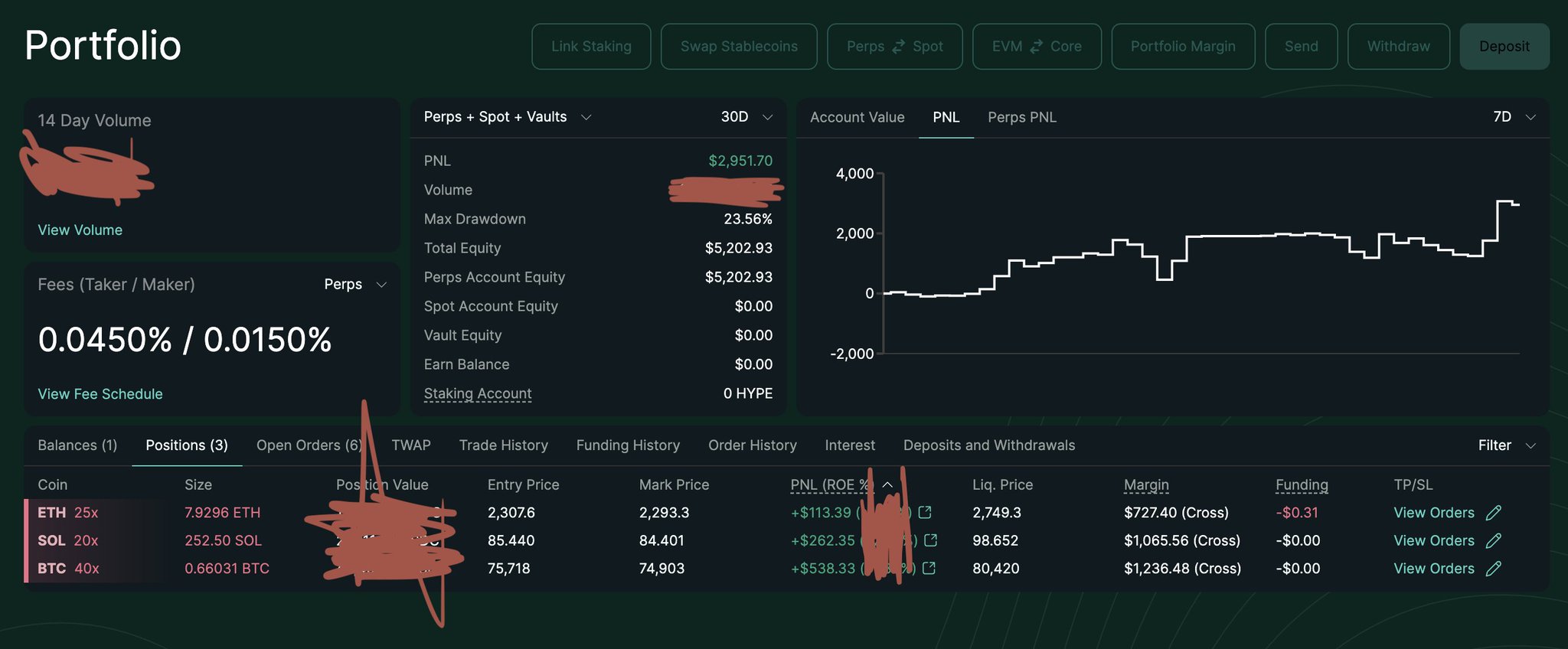Switch to the TWAP tab
This screenshot has height=649, width=1568.
click(x=411, y=445)
